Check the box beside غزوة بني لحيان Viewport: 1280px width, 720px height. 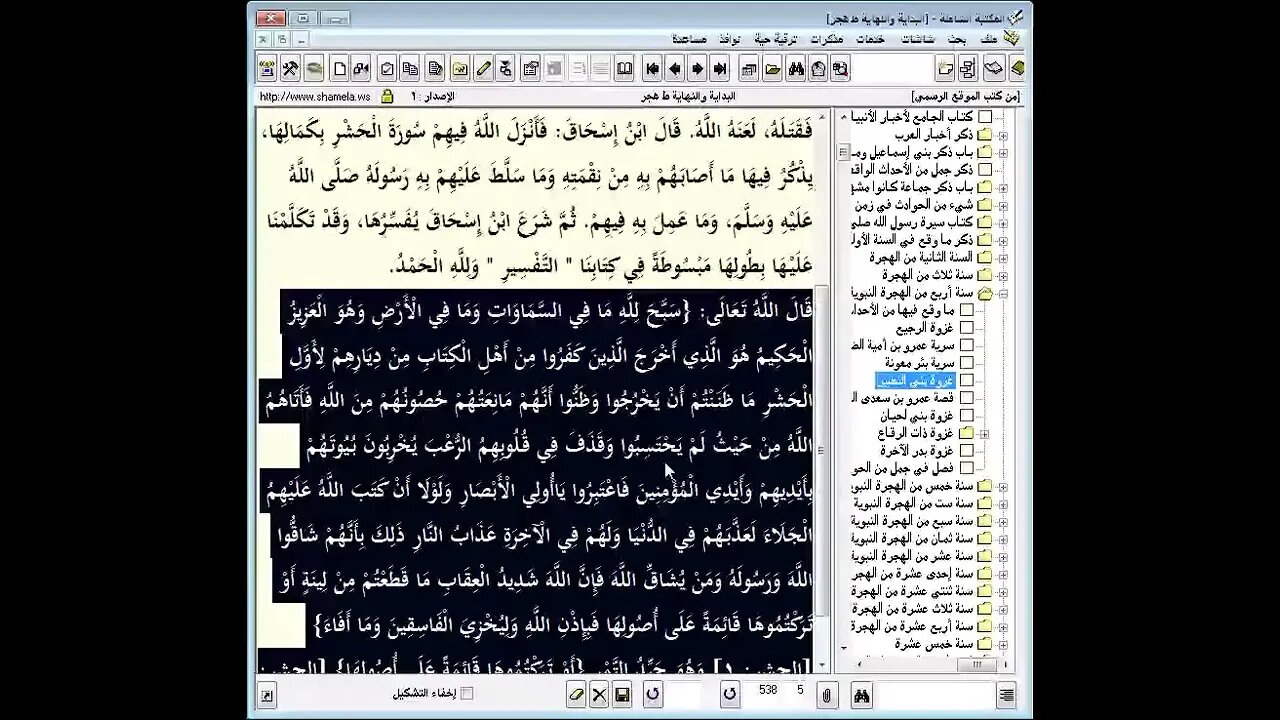tap(967, 415)
